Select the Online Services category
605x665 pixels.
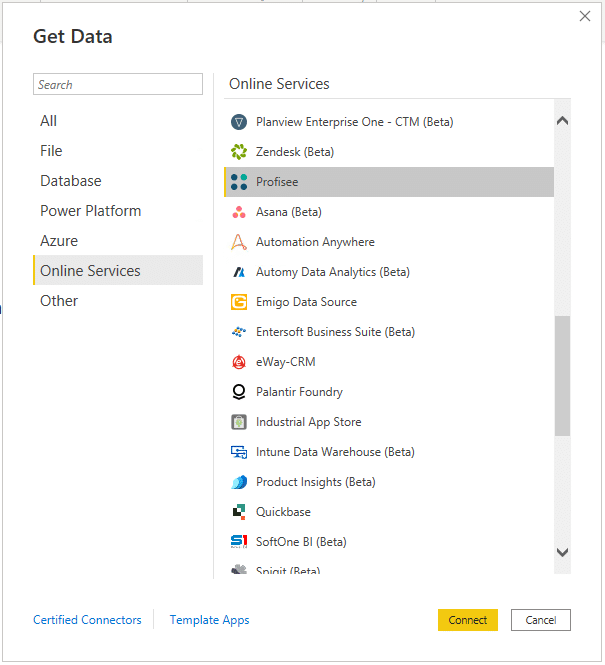(x=118, y=271)
